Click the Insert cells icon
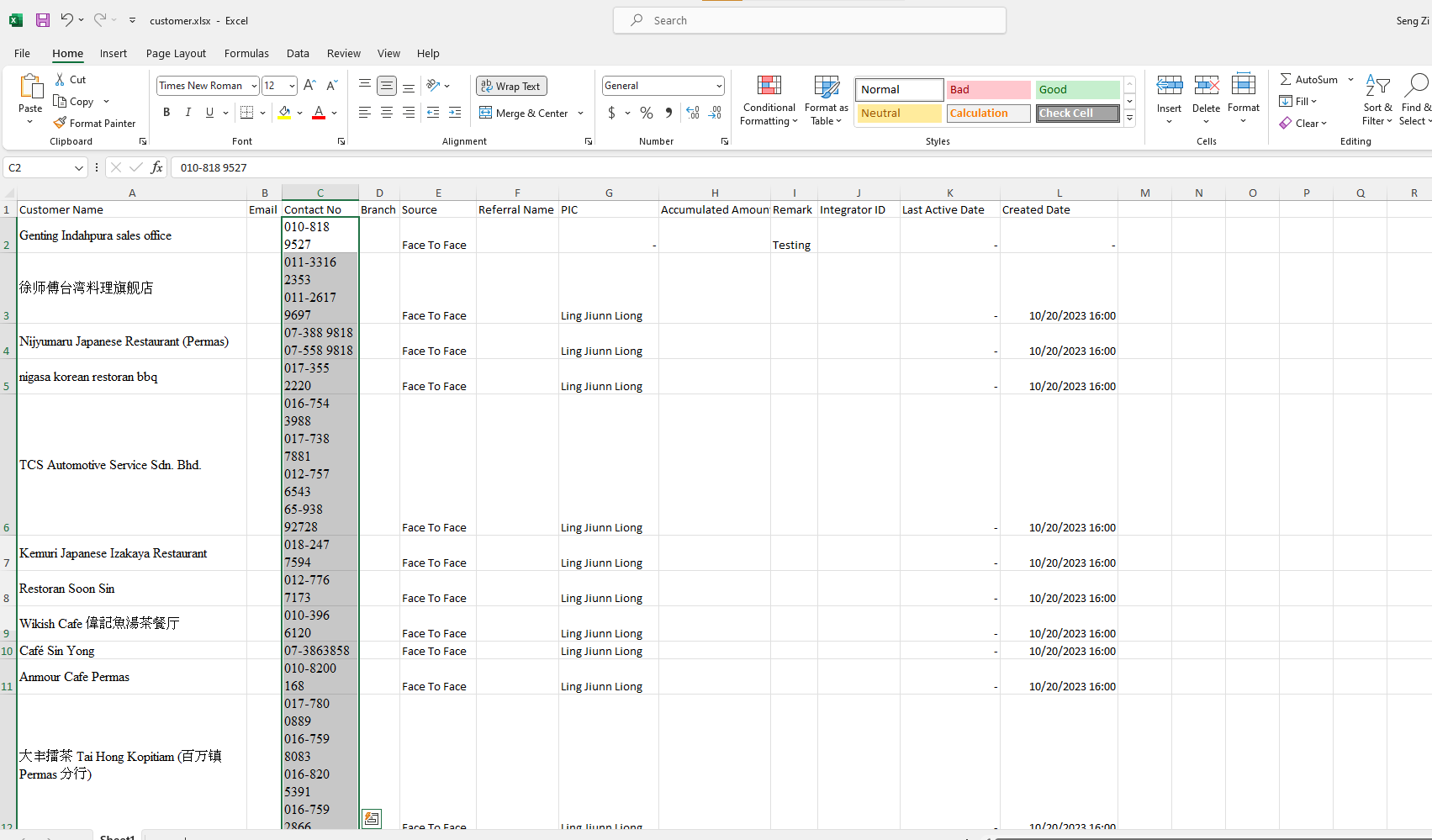This screenshot has width=1432, height=840. point(1169,85)
